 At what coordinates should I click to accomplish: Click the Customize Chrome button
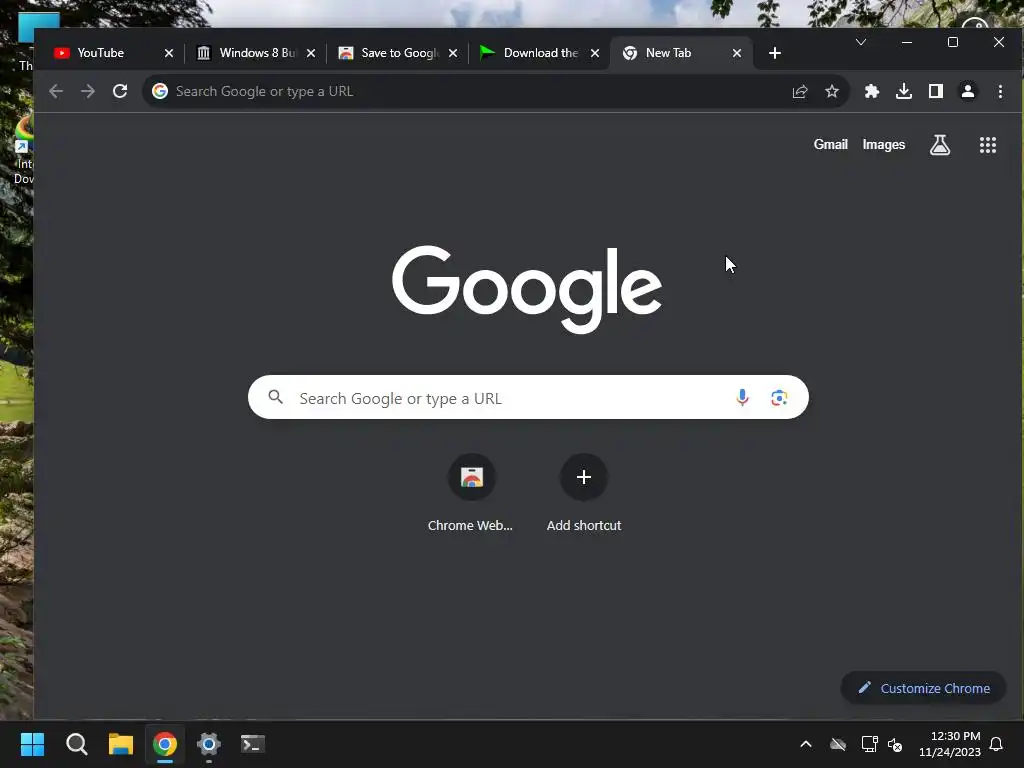pyautogui.click(x=923, y=688)
